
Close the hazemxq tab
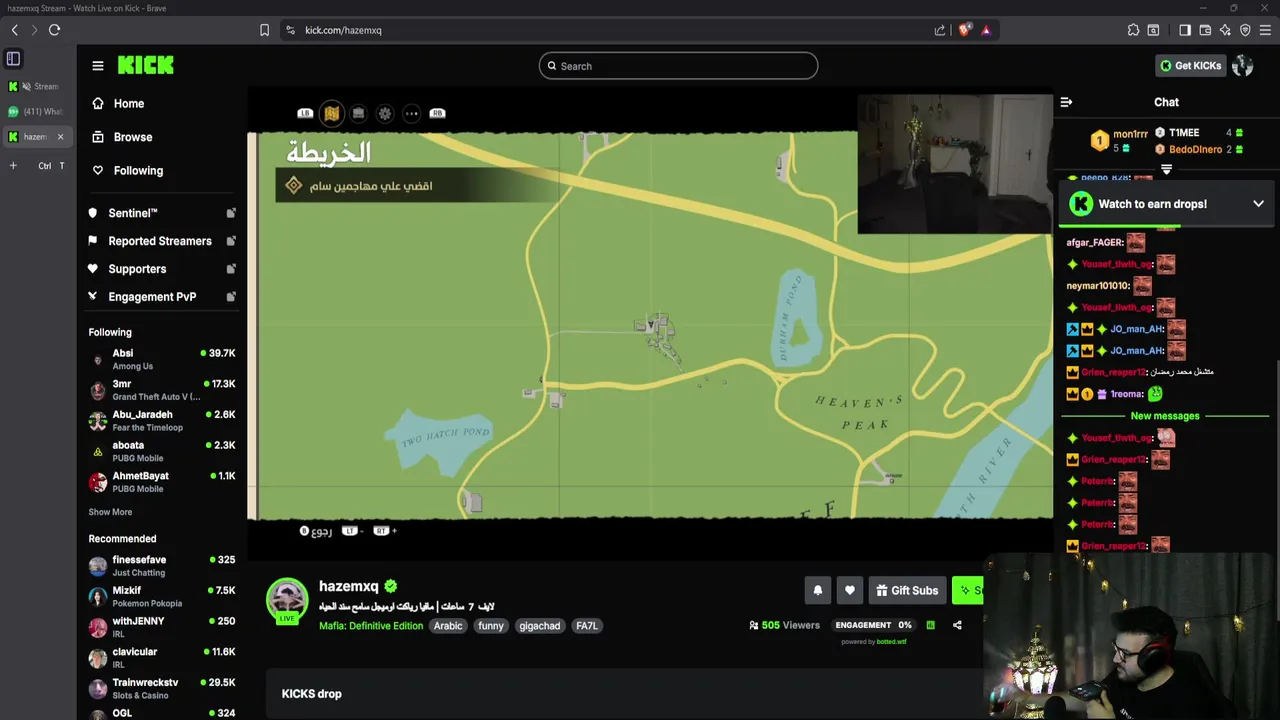point(60,137)
